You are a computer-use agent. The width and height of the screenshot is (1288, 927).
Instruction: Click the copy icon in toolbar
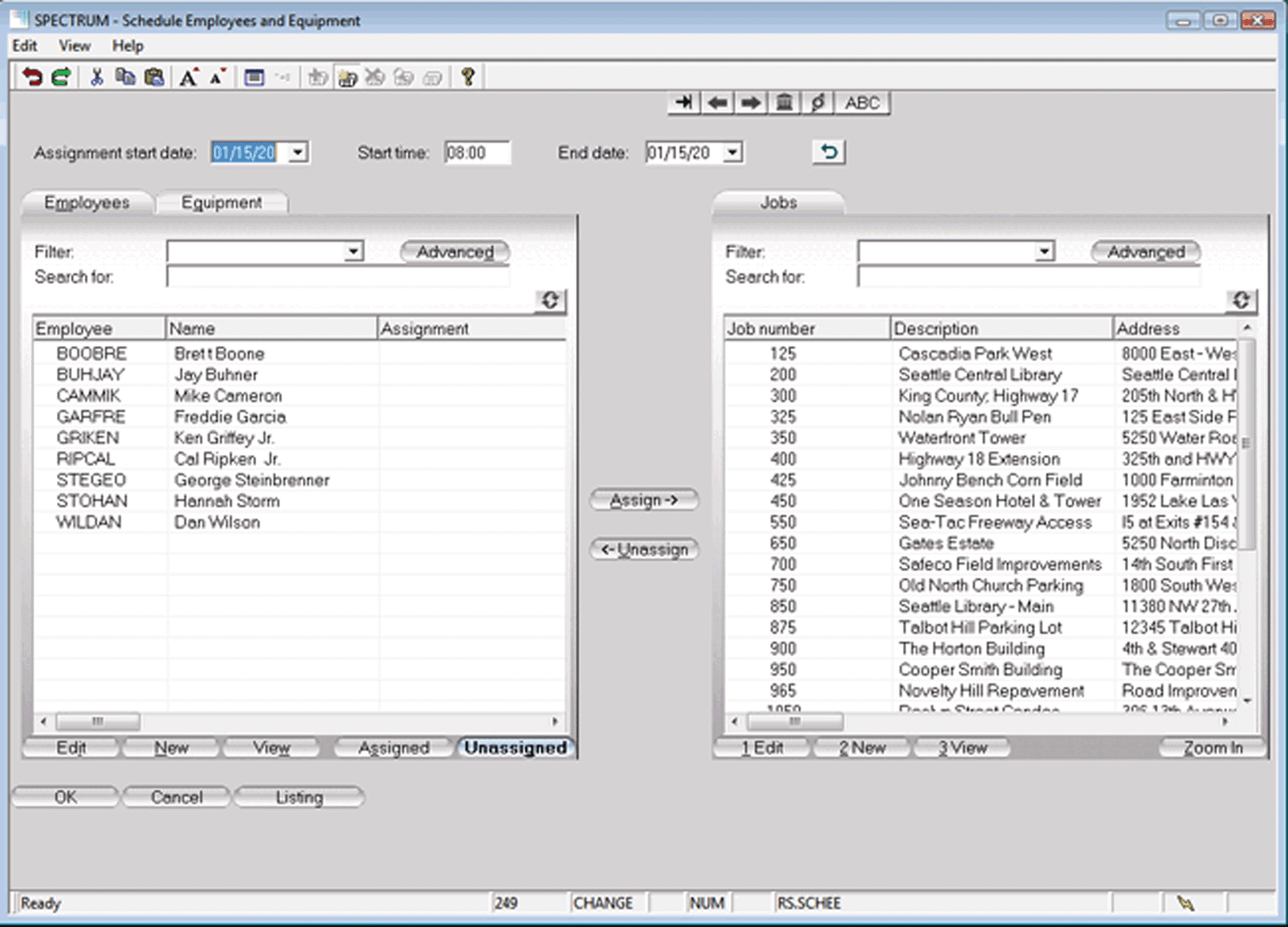pos(125,77)
